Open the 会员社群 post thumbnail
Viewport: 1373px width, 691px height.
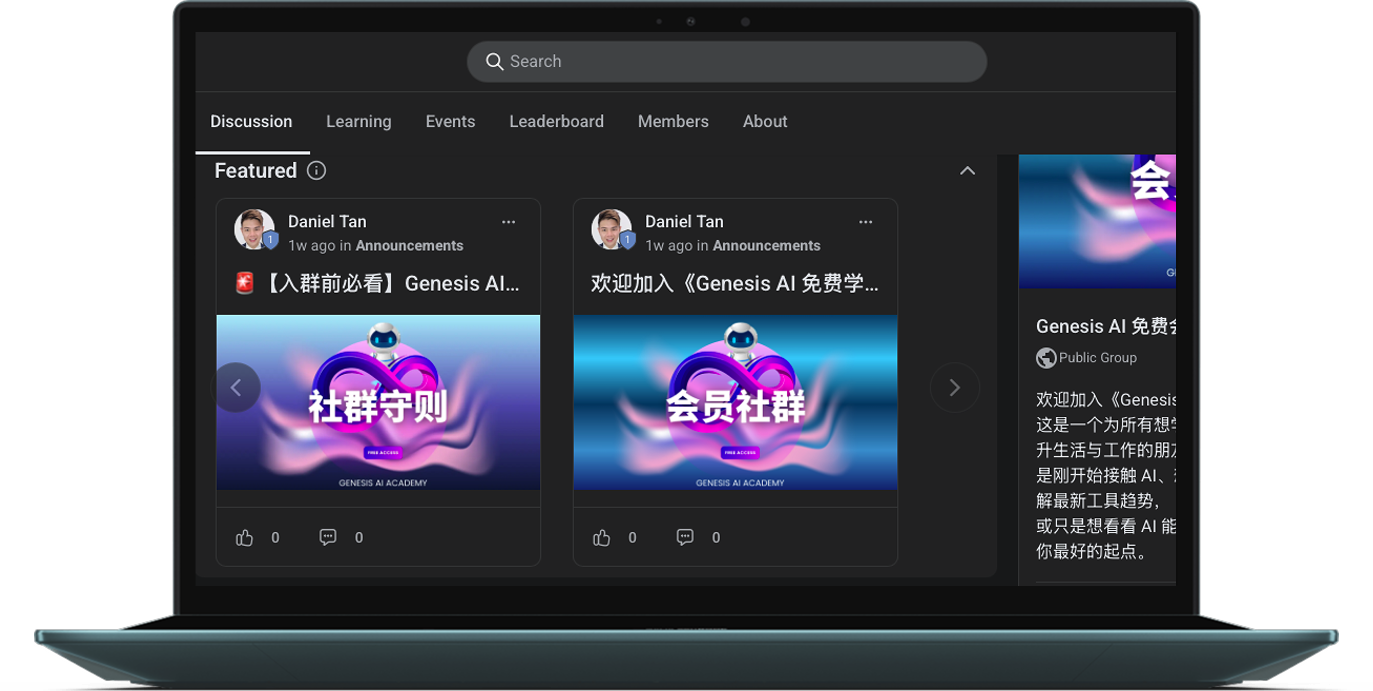pos(735,403)
